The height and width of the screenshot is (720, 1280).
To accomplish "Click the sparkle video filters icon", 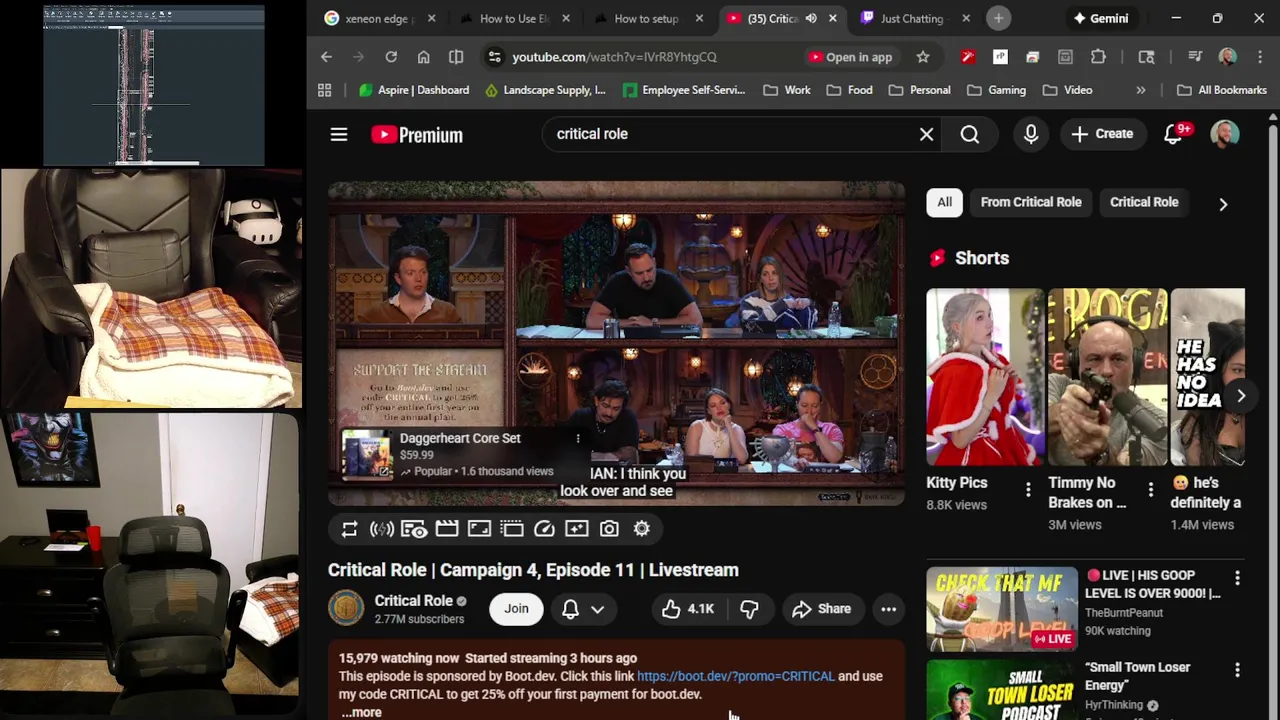I will pos(577,529).
